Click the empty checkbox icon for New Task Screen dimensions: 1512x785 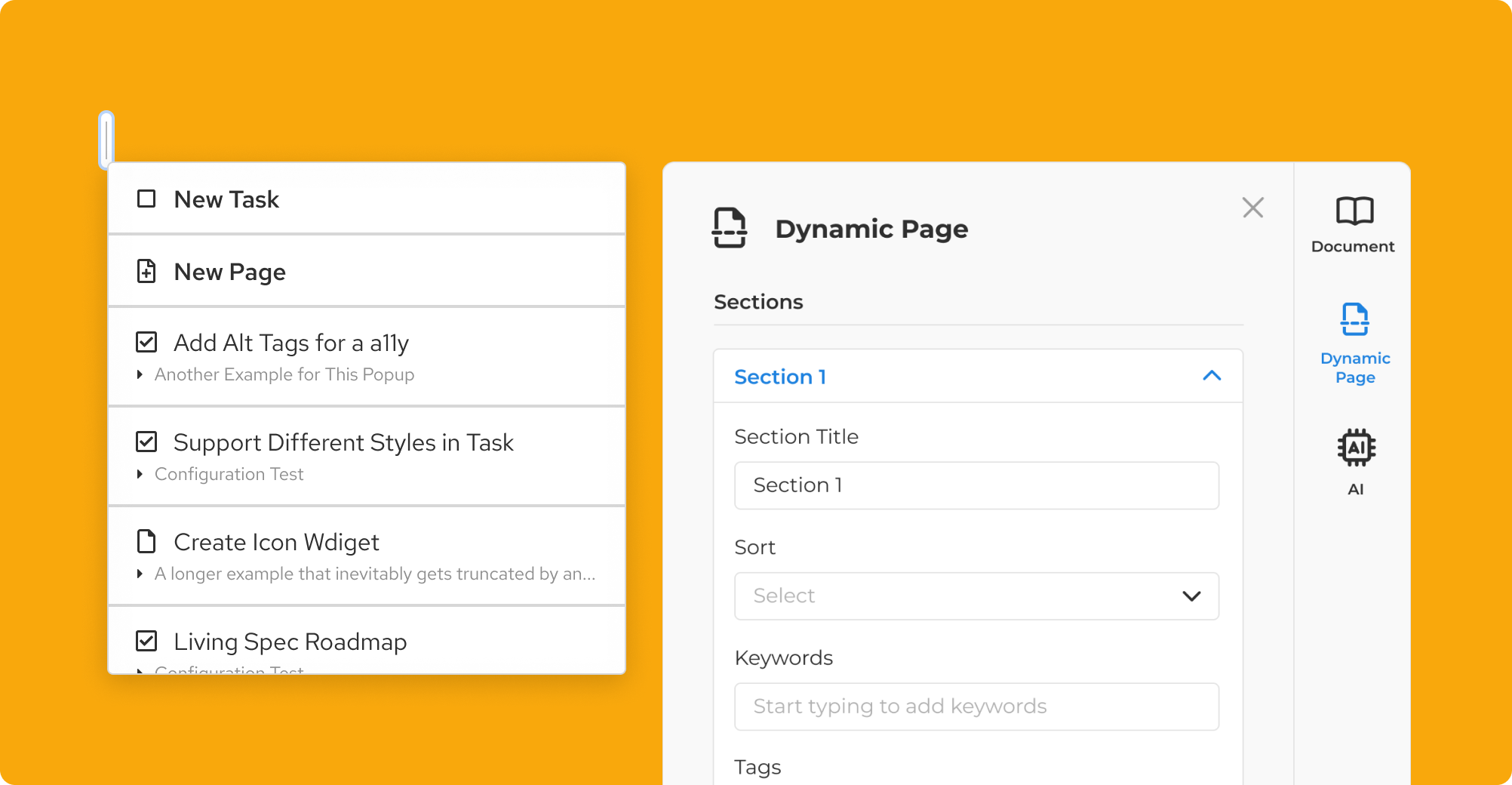point(146,199)
